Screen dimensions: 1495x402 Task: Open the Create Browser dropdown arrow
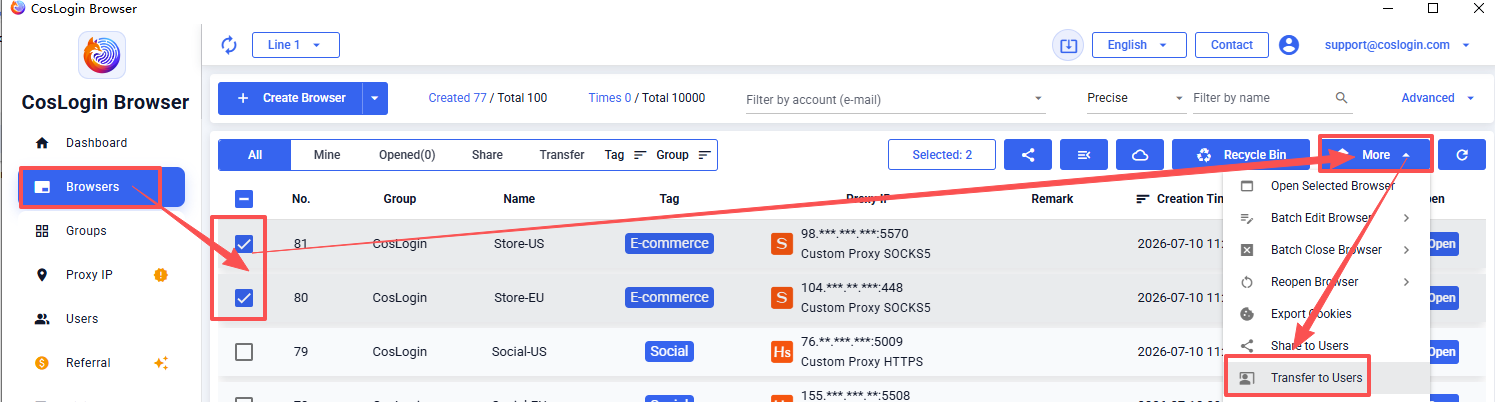click(375, 98)
